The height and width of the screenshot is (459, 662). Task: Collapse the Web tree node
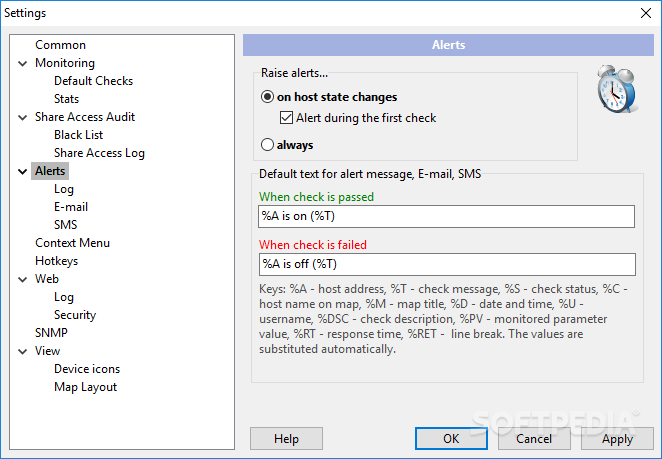point(23,280)
